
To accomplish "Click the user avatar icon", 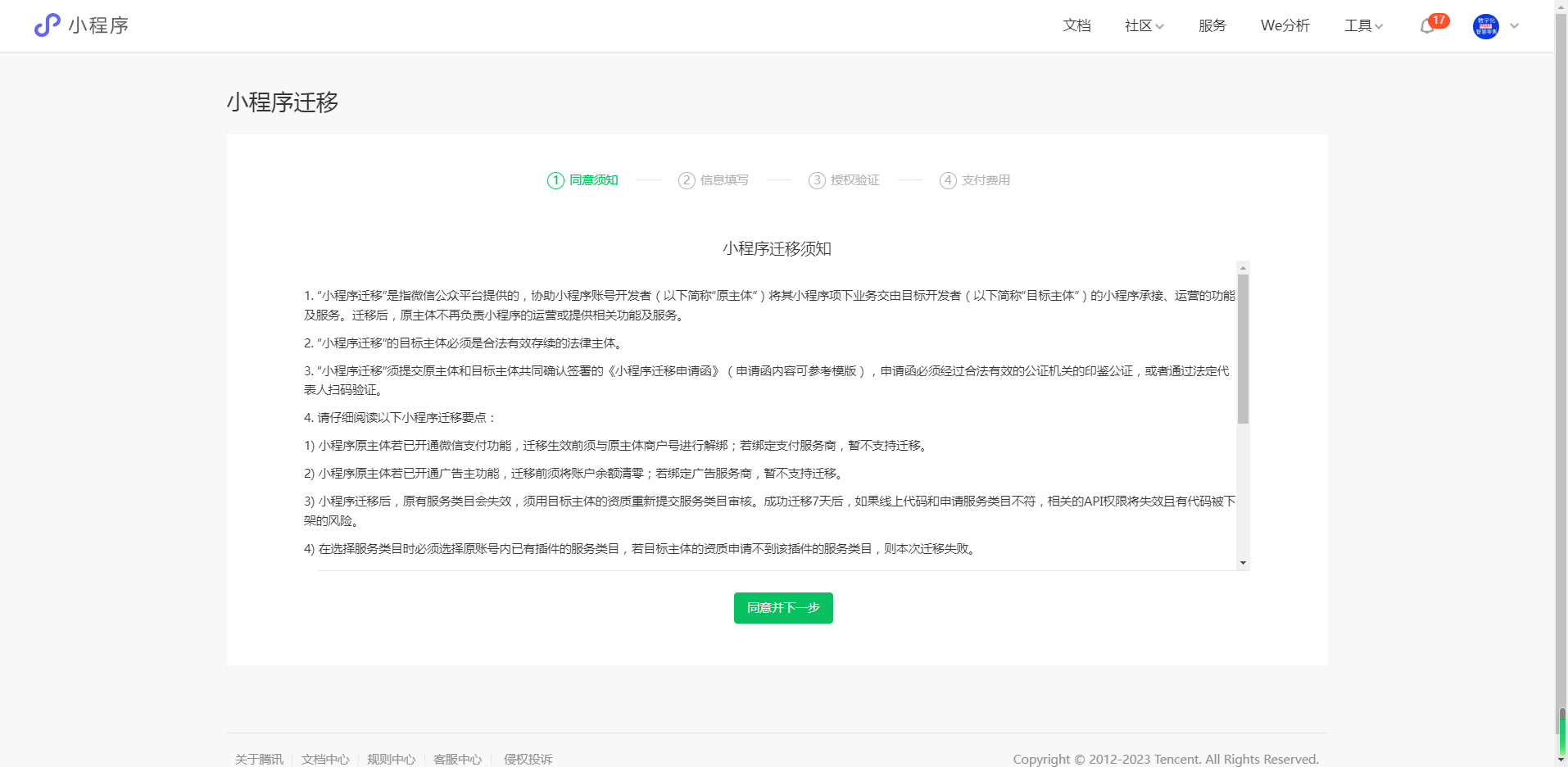I will pyautogui.click(x=1485, y=26).
